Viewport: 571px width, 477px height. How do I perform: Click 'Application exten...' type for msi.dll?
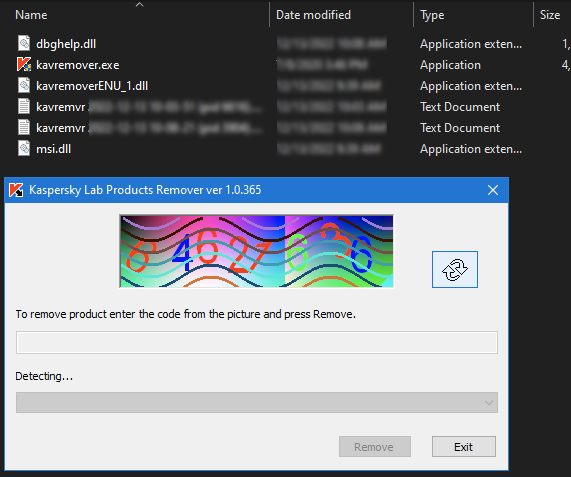470,149
